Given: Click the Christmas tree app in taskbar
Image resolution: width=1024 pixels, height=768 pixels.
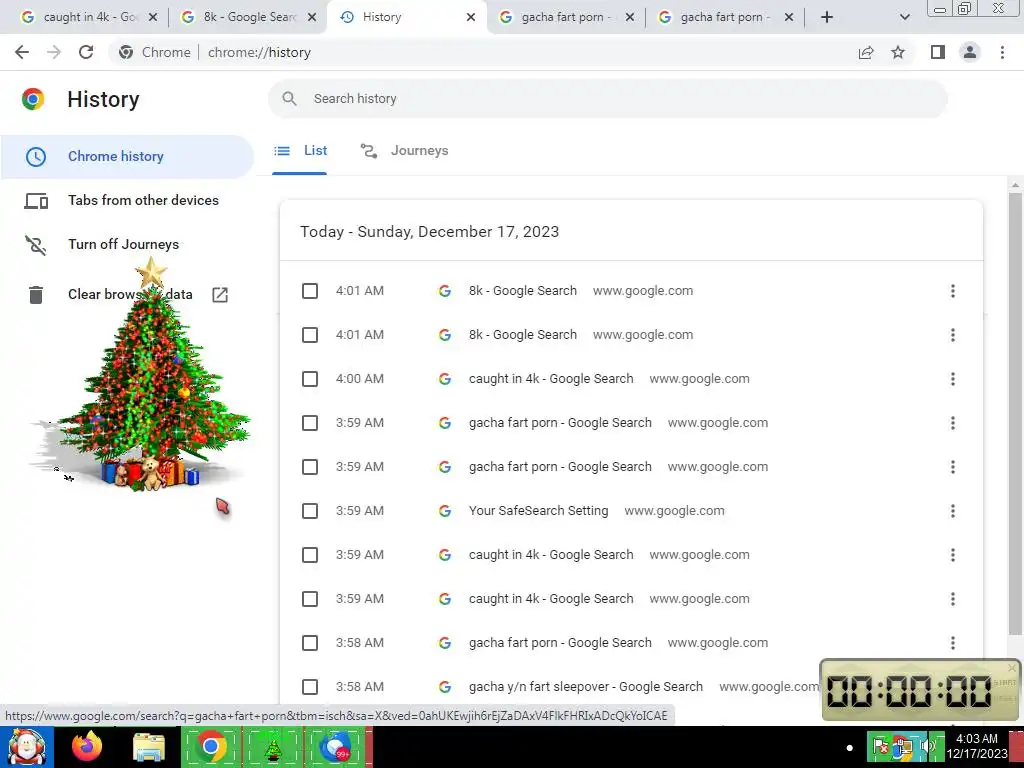Looking at the screenshot, I should 273,746.
